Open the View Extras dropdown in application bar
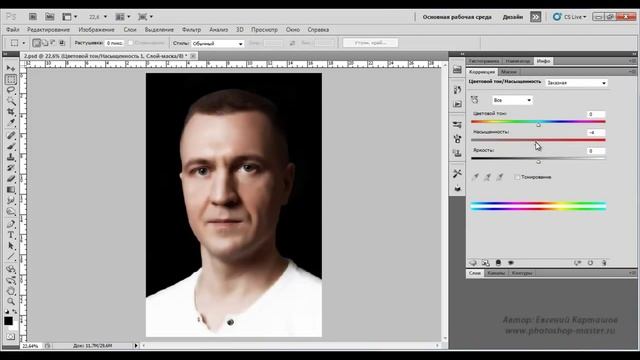The width and height of the screenshot is (640, 360). [x=69, y=17]
